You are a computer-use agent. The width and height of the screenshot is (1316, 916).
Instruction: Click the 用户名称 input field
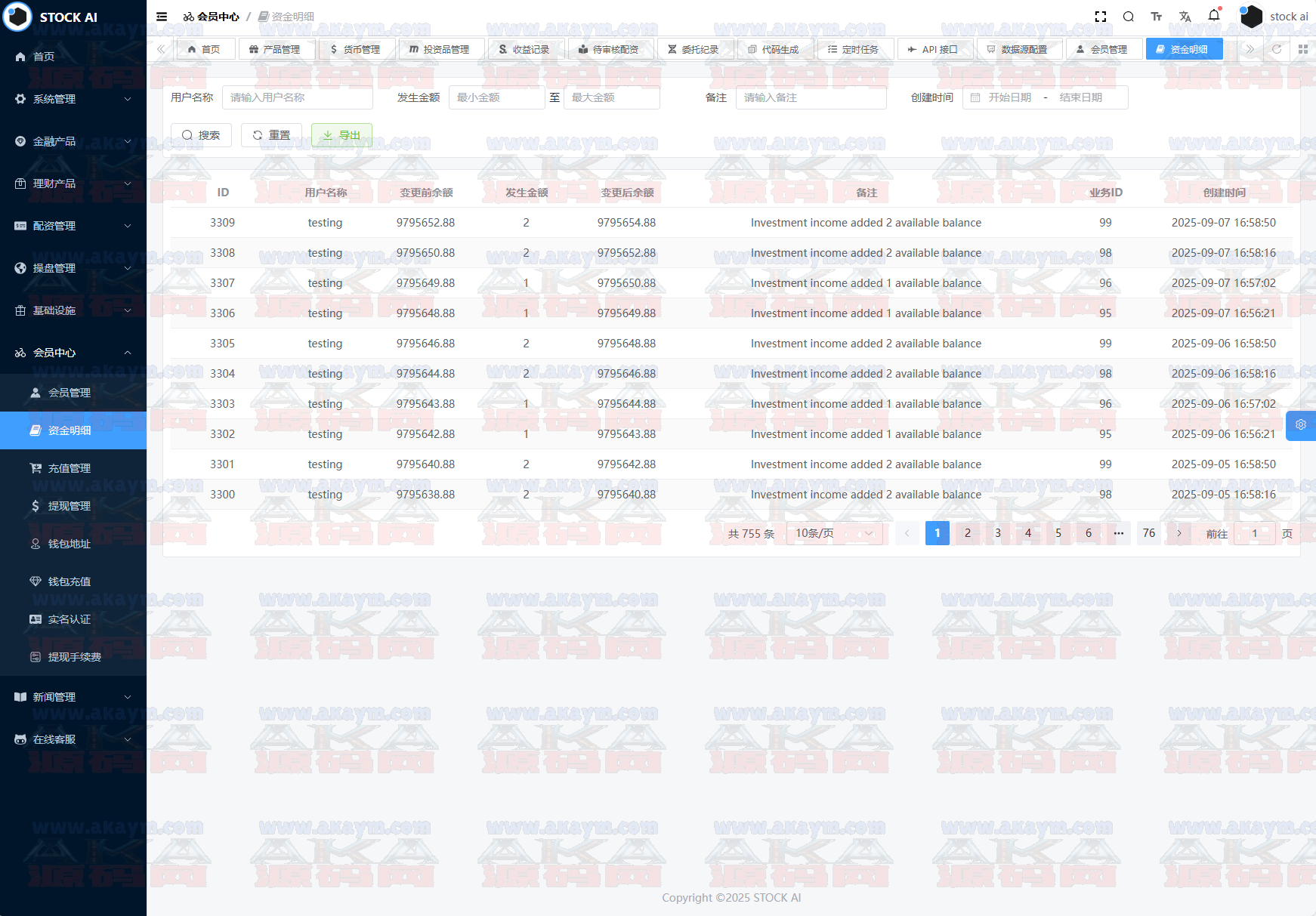[x=297, y=97]
